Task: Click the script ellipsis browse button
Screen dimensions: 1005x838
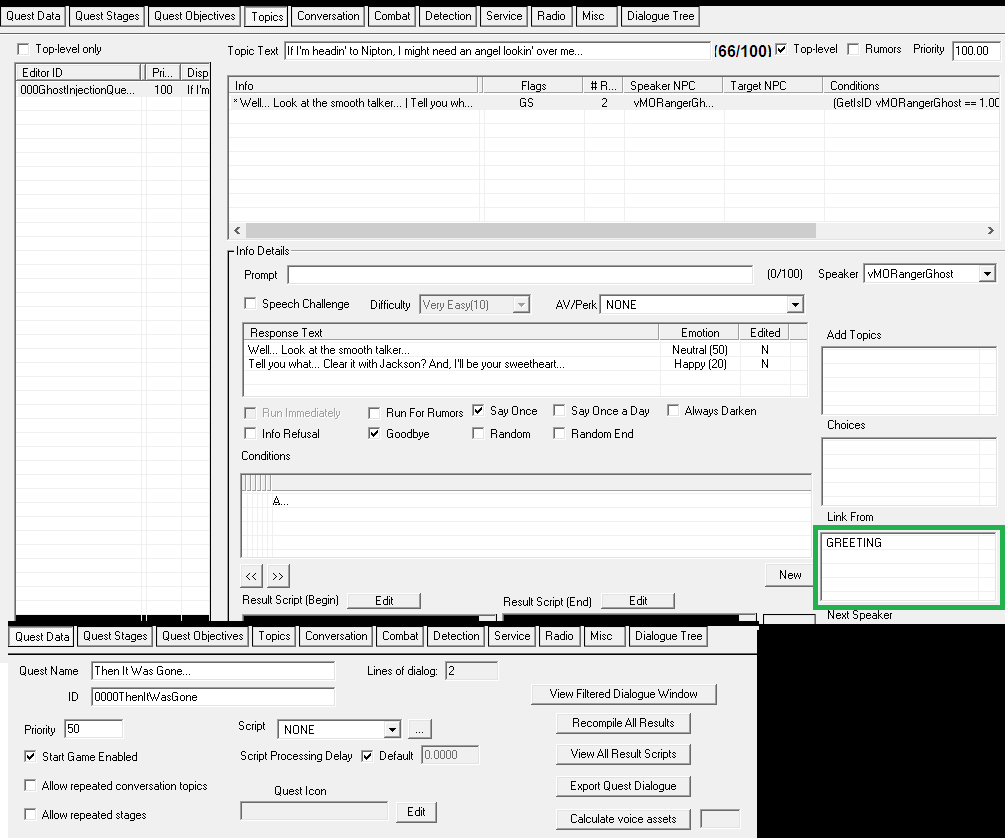Action: [419, 730]
